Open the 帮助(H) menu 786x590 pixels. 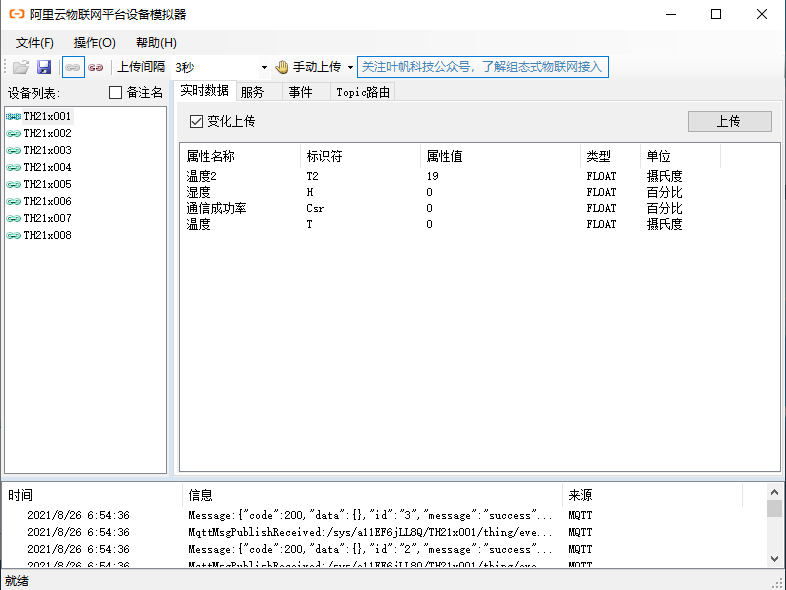click(156, 43)
